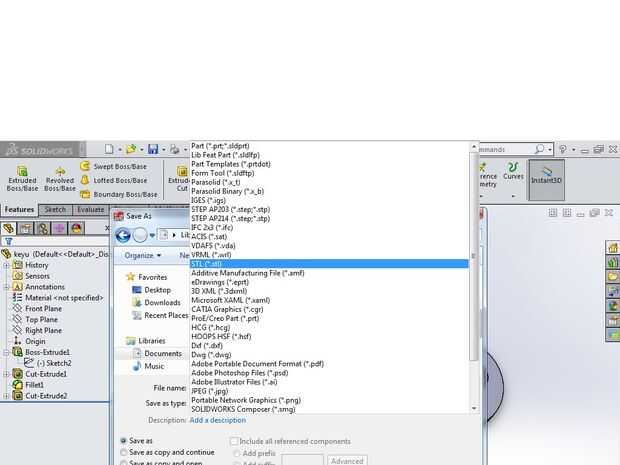This screenshot has width=620, height=465.
Task: Click Add a description link
Action: [217, 420]
